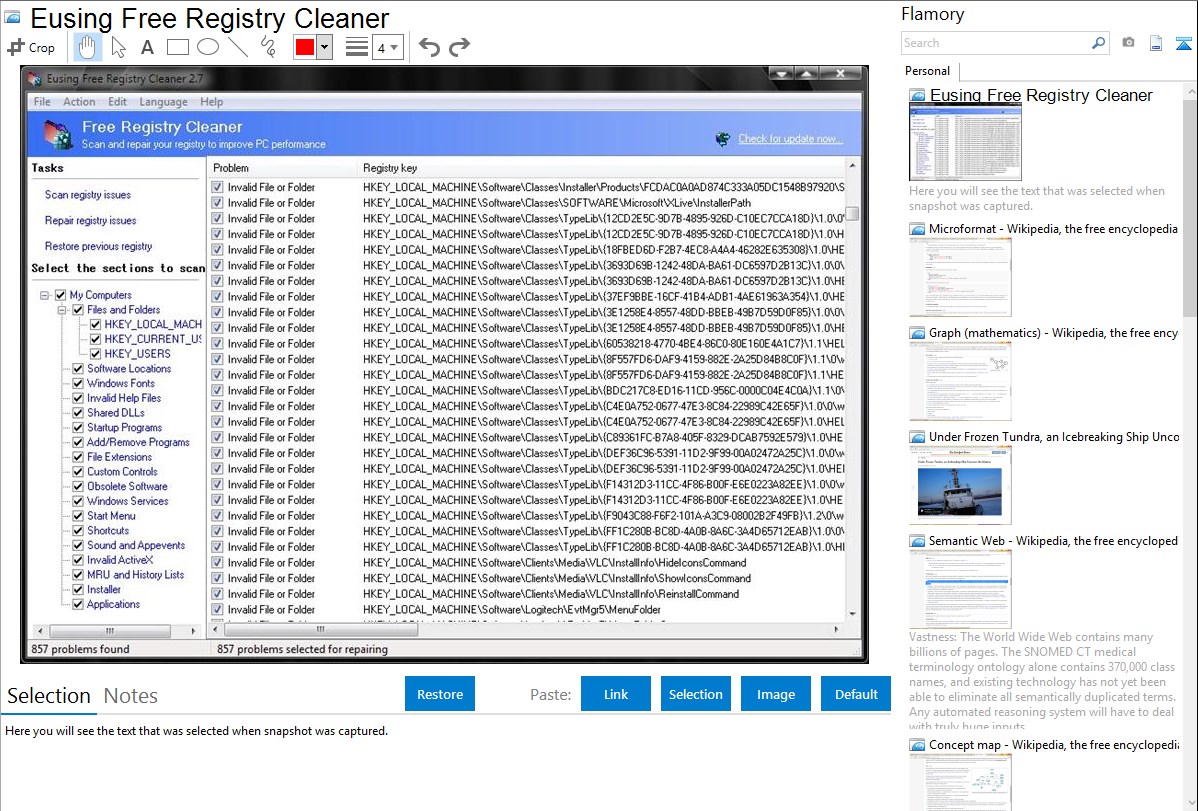Click the undo arrow icon

coord(429,47)
